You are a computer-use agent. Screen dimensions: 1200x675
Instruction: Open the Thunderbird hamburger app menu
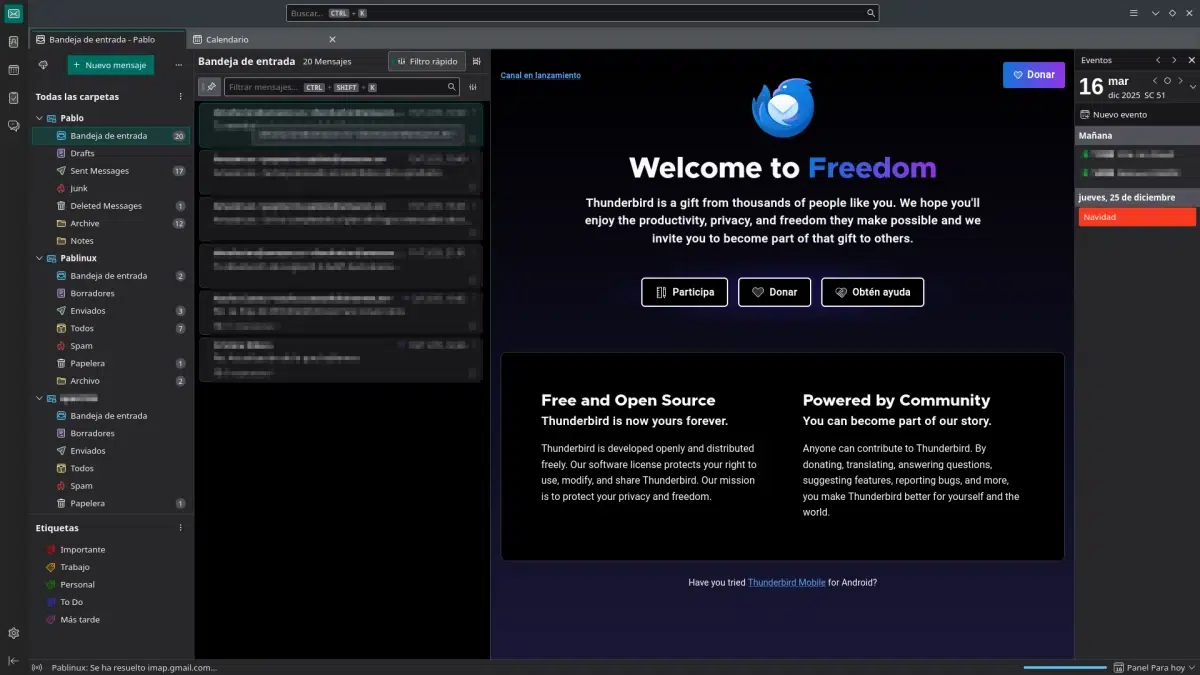pyautogui.click(x=1133, y=13)
